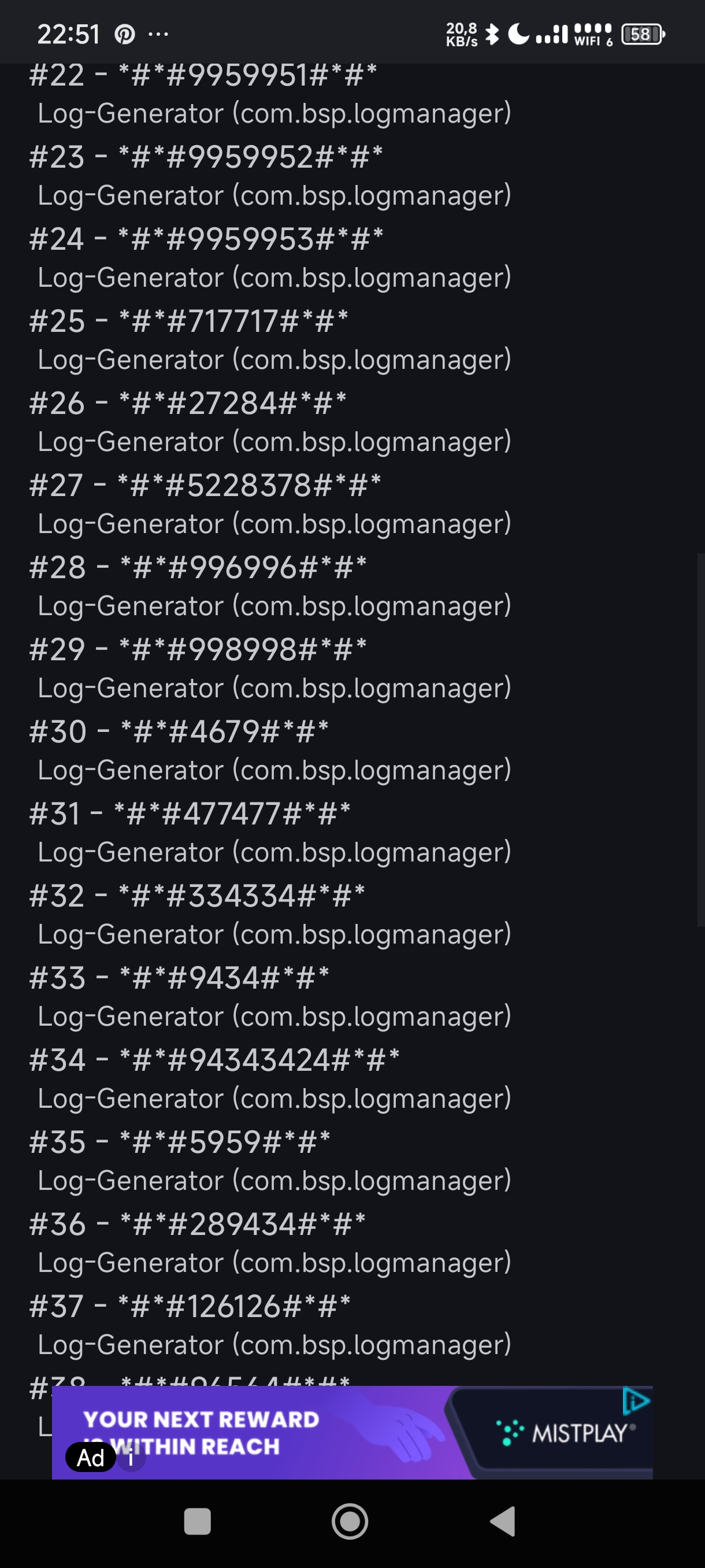Image resolution: width=705 pixels, height=1568 pixels.
Task: Click the AdChoices triangle icon on banner
Action: (x=636, y=1400)
